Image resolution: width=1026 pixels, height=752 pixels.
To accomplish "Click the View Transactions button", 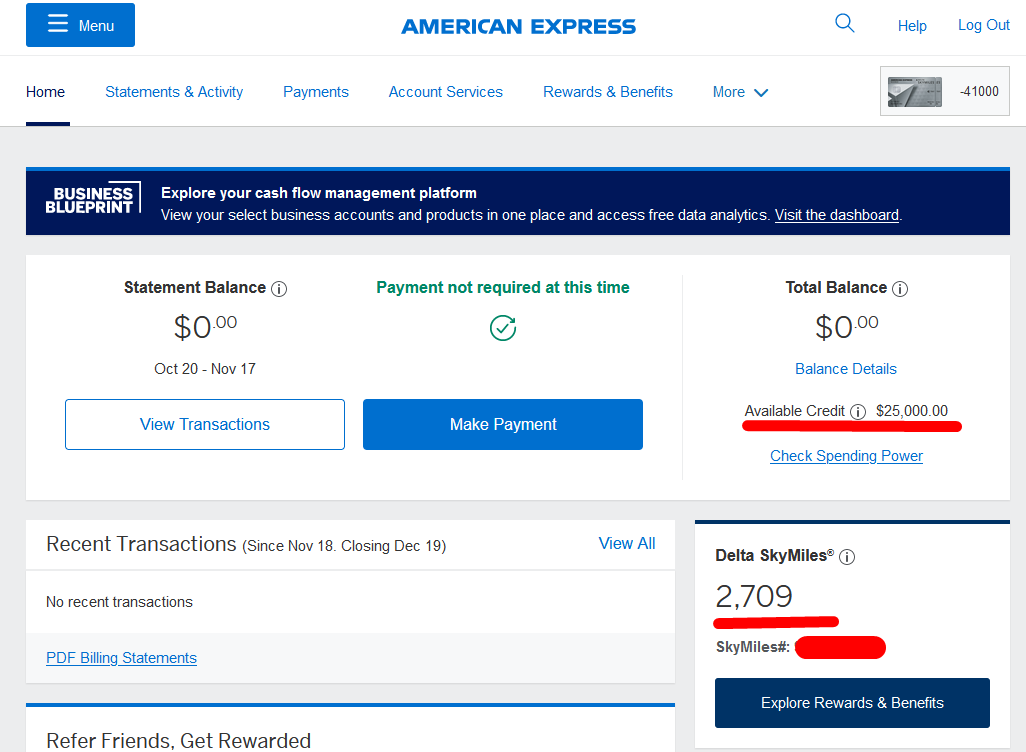I will [205, 424].
